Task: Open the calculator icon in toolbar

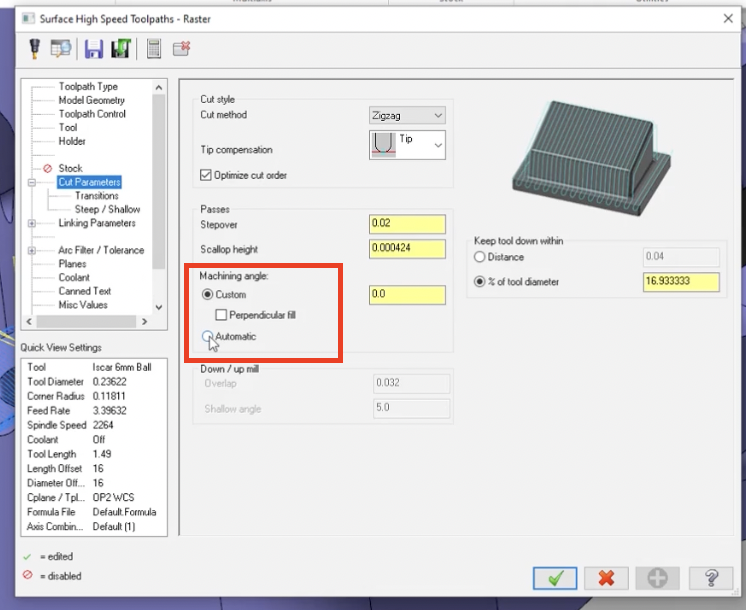Action: click(x=153, y=49)
